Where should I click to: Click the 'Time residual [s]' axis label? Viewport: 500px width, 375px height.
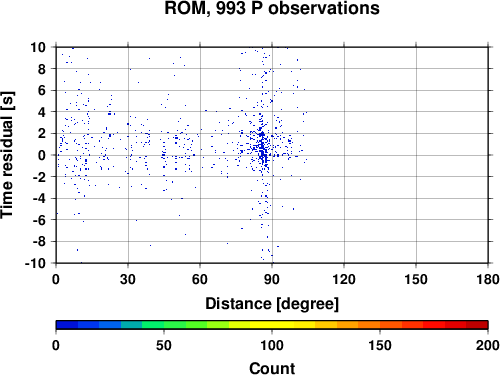click(x=7, y=155)
